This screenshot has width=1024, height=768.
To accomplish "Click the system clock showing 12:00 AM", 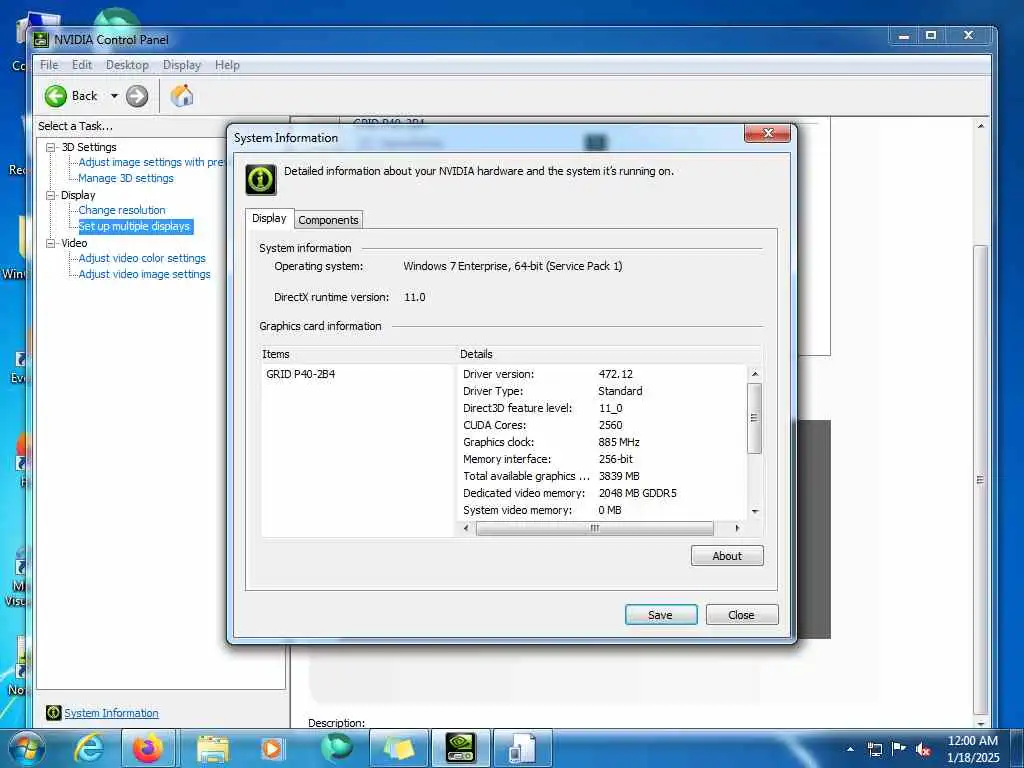I will [x=972, y=741].
